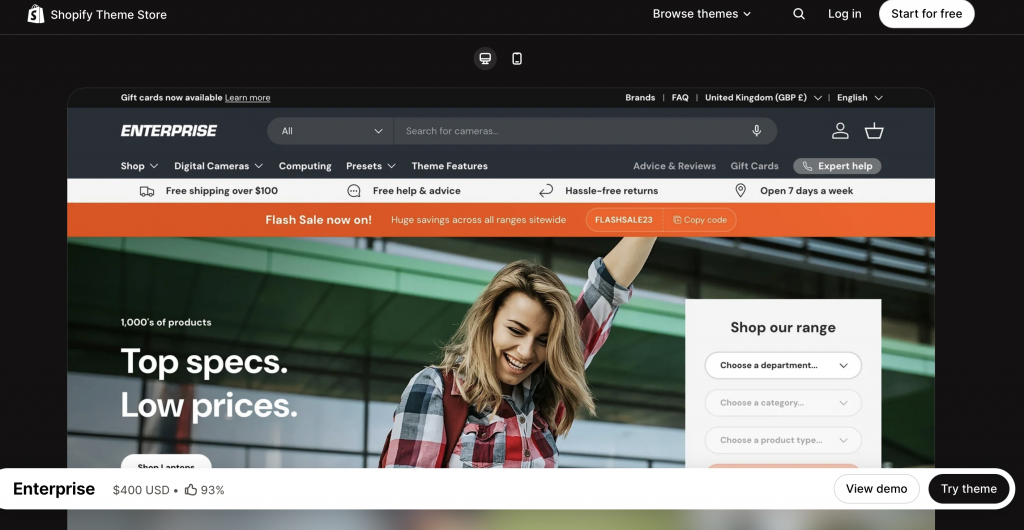Open Choose a category dropdown
This screenshot has height=530, width=1024.
[x=783, y=403]
